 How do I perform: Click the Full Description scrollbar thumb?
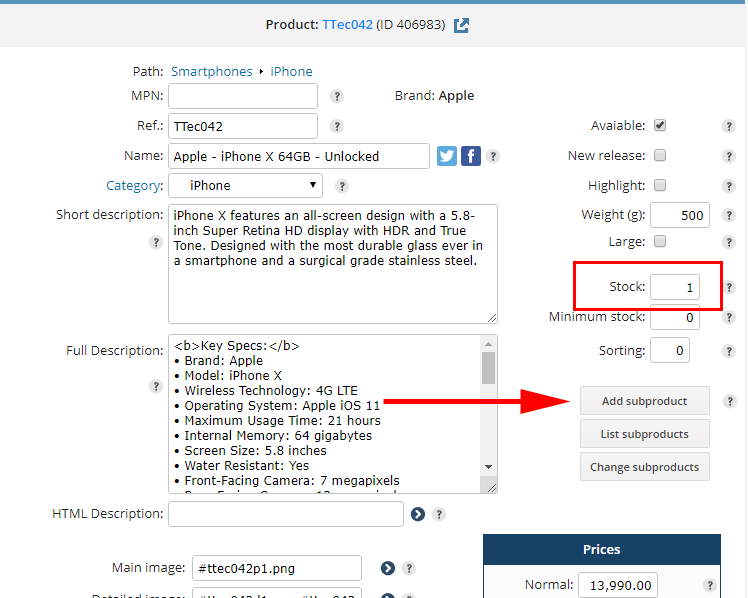coord(488,368)
